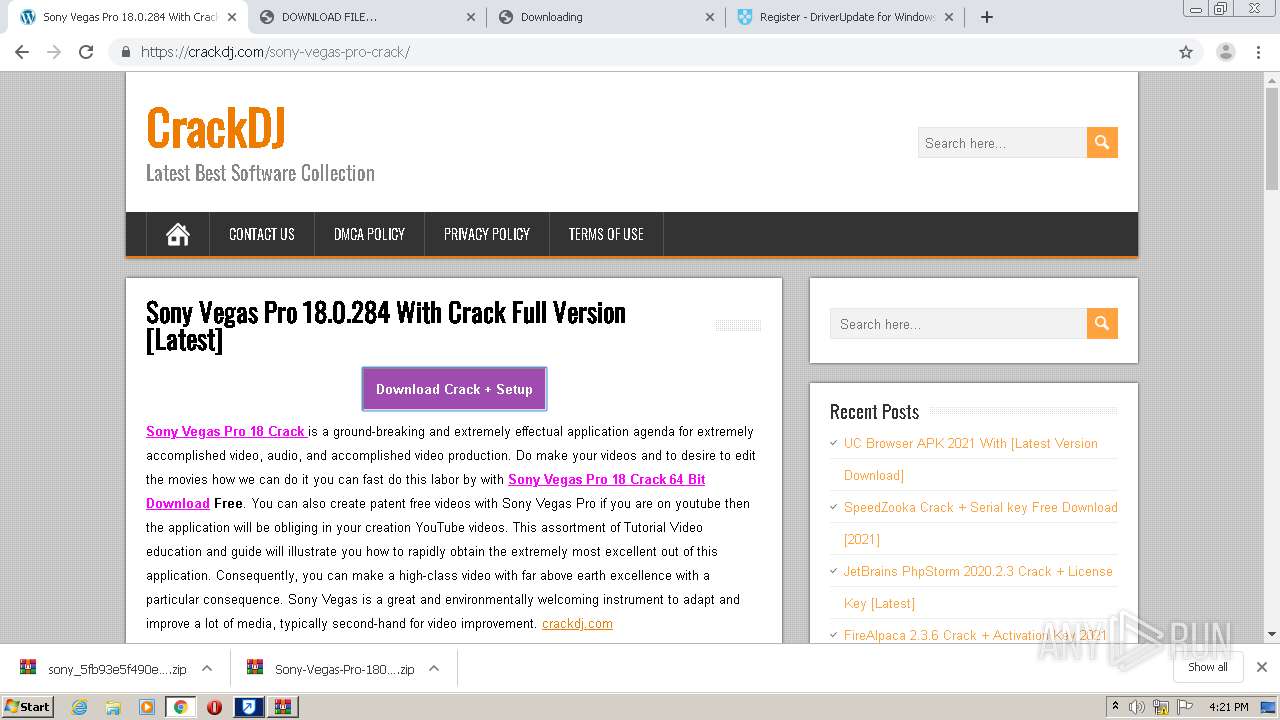
Task: Expand options for Sony-Vegas-Pro-180 zip download
Action: [x=434, y=668]
